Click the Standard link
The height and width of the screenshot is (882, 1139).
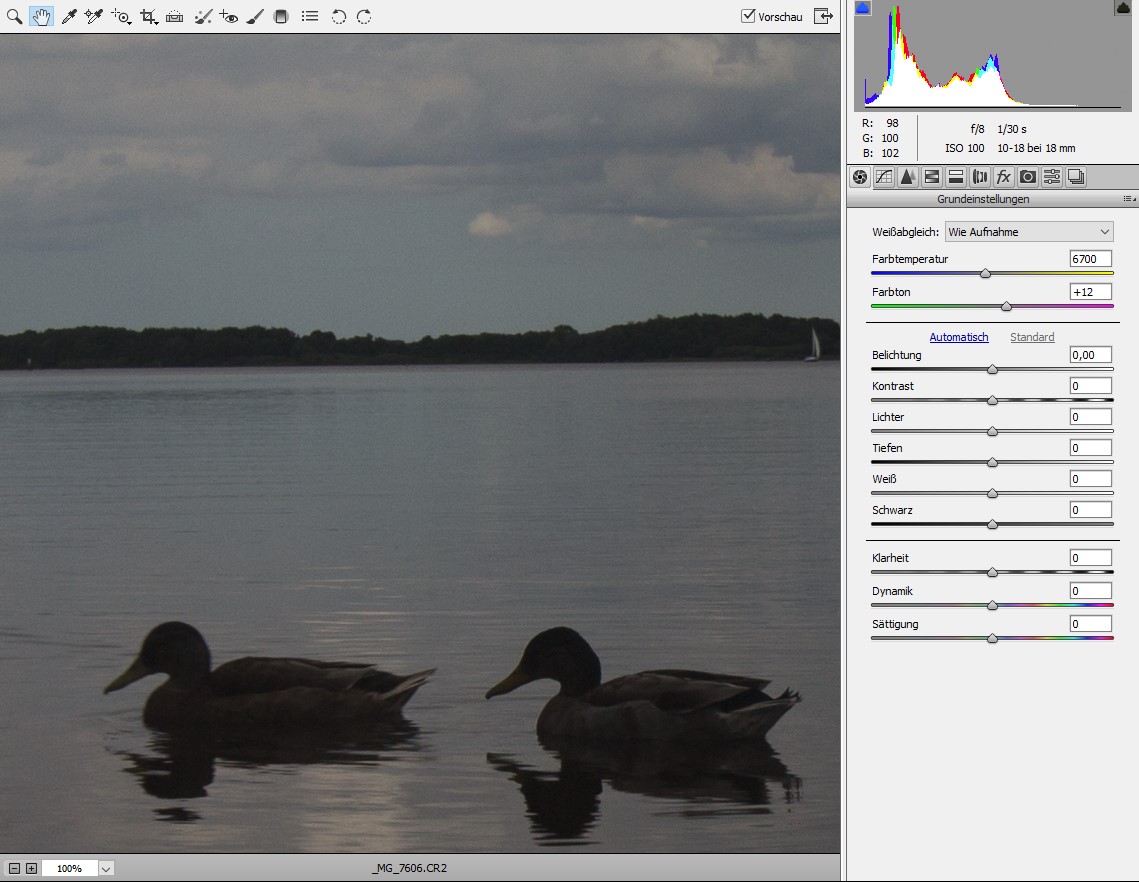1032,337
